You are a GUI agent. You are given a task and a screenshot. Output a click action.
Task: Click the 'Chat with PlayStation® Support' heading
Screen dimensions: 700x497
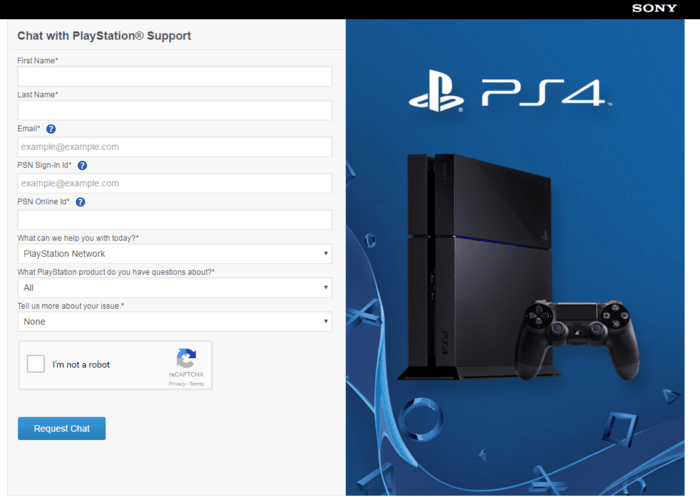click(x=104, y=36)
